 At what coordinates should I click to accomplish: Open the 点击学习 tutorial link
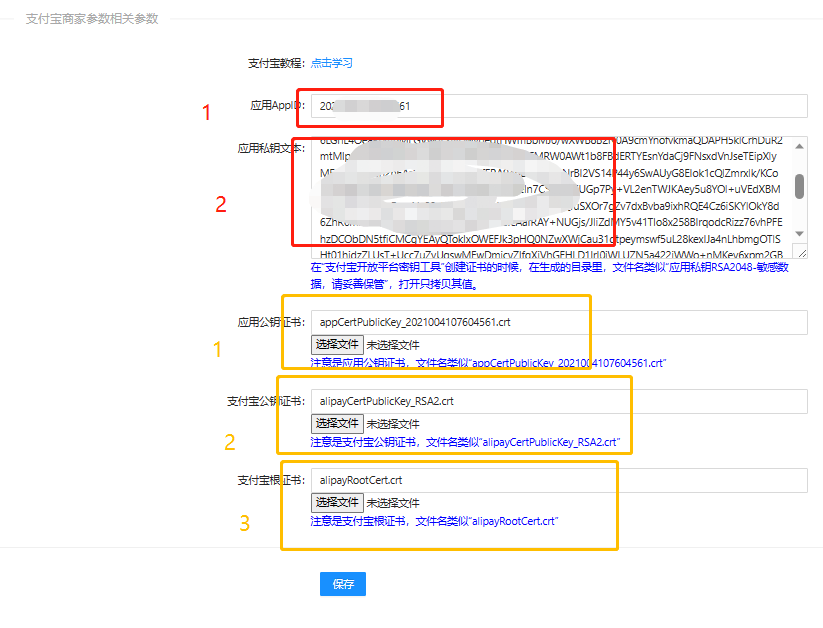[331, 63]
